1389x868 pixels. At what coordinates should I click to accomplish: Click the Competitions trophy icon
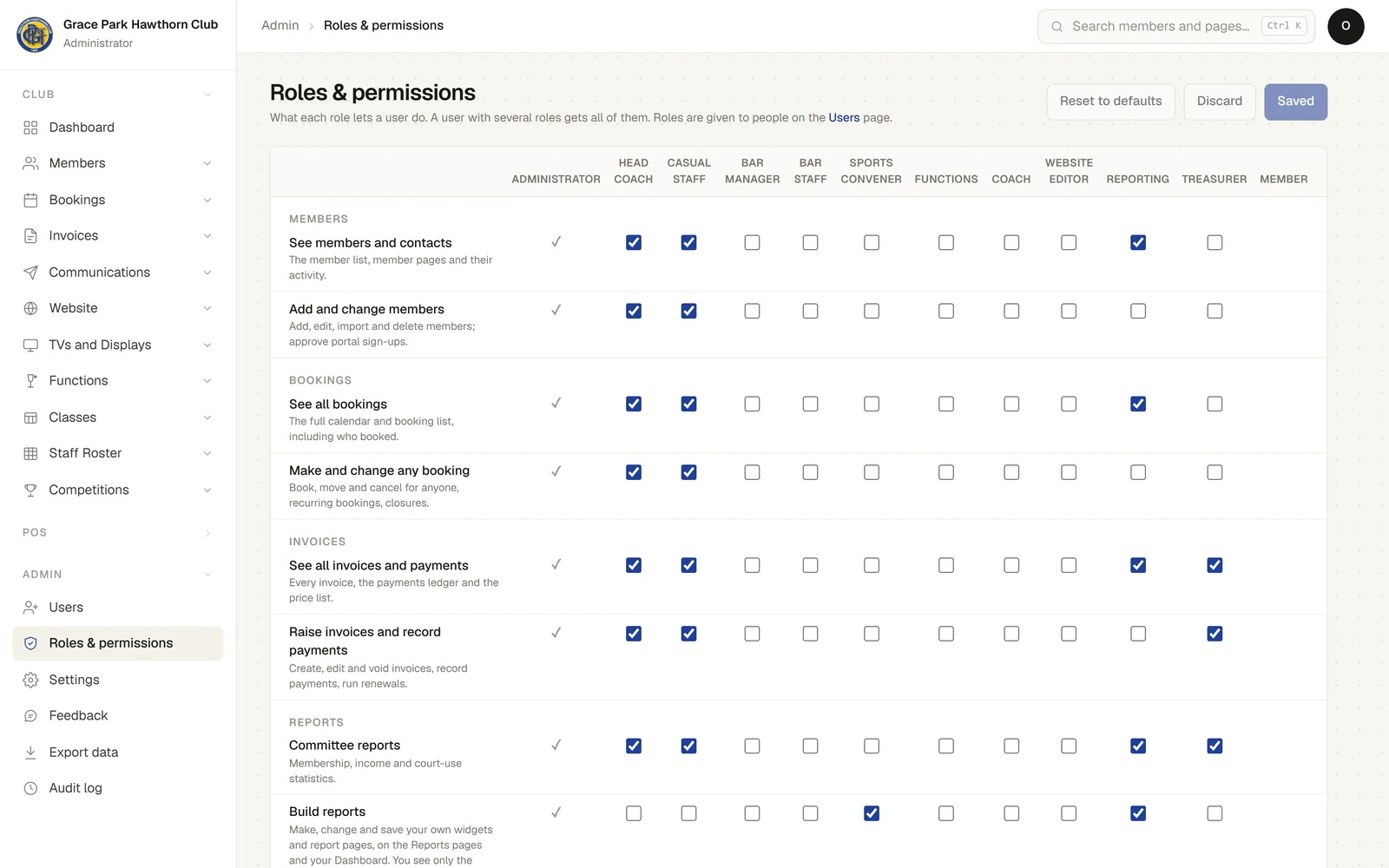(x=30, y=490)
